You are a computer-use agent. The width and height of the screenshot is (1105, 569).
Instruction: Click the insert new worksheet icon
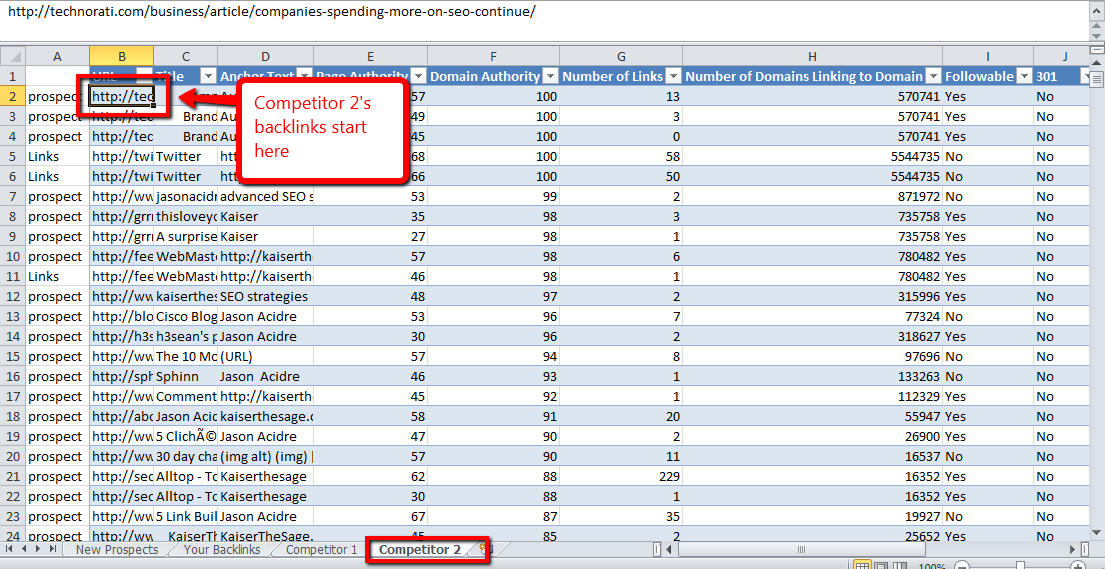[x=489, y=549]
